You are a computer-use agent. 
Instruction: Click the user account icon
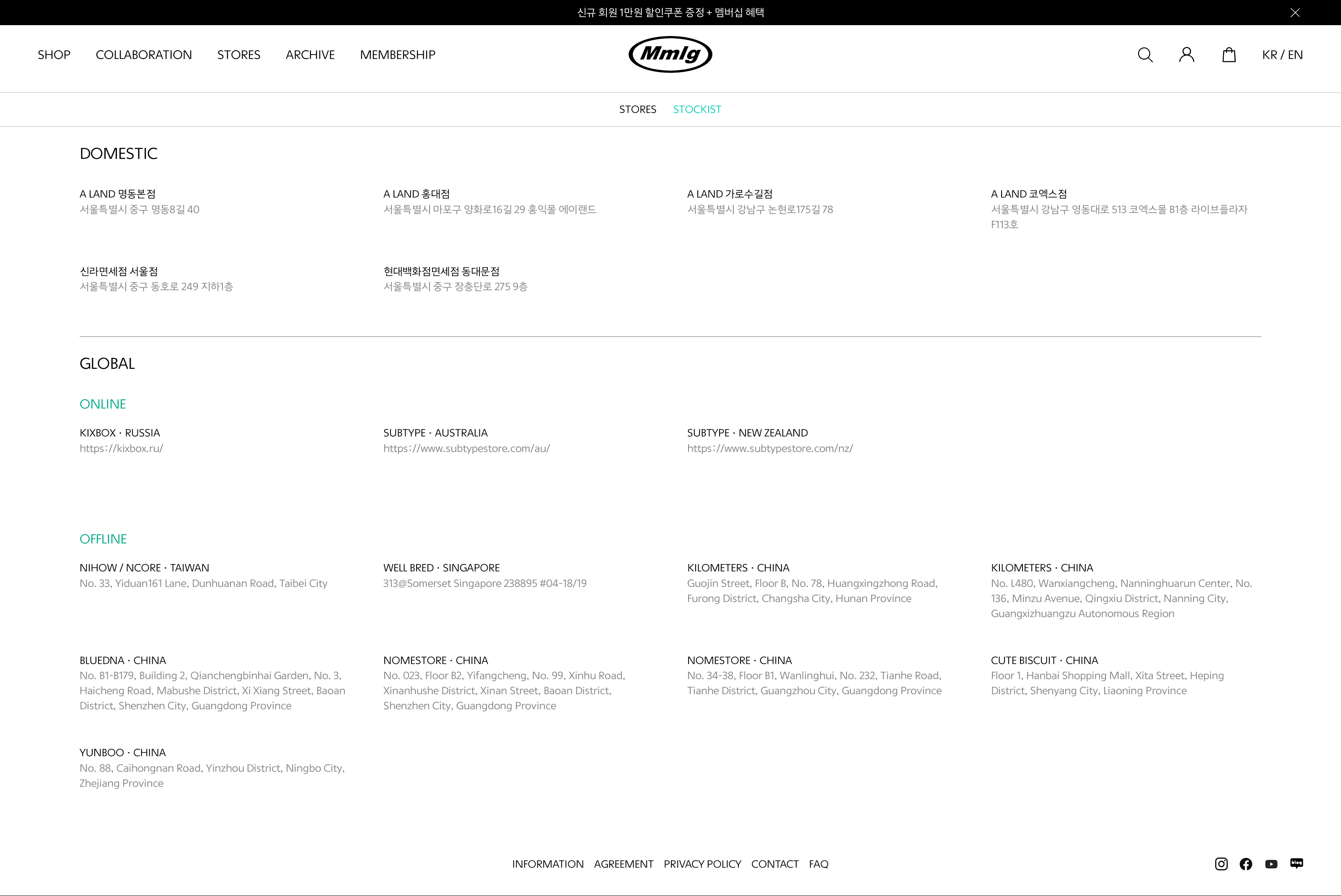[1187, 55]
